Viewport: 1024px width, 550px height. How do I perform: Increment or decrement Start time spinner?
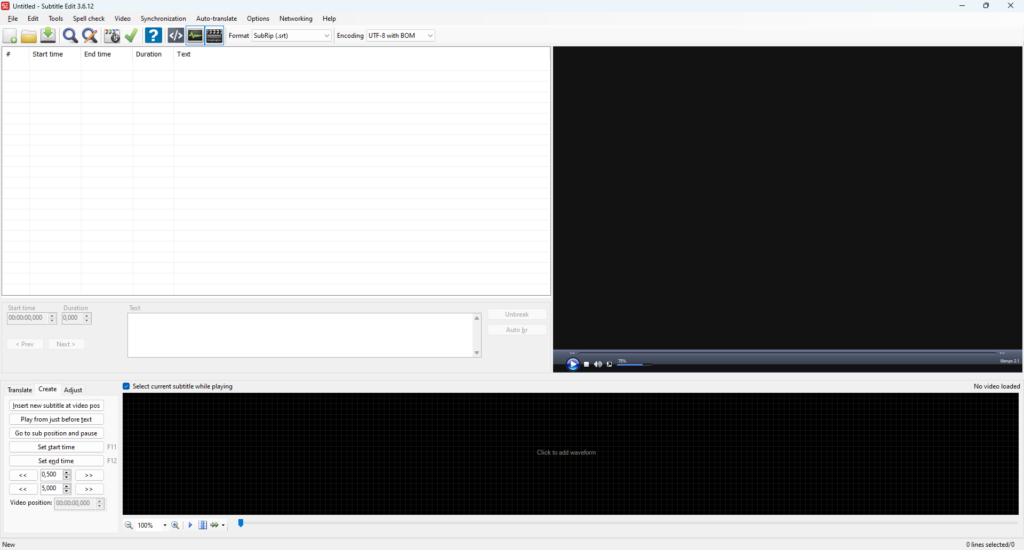pos(52,318)
